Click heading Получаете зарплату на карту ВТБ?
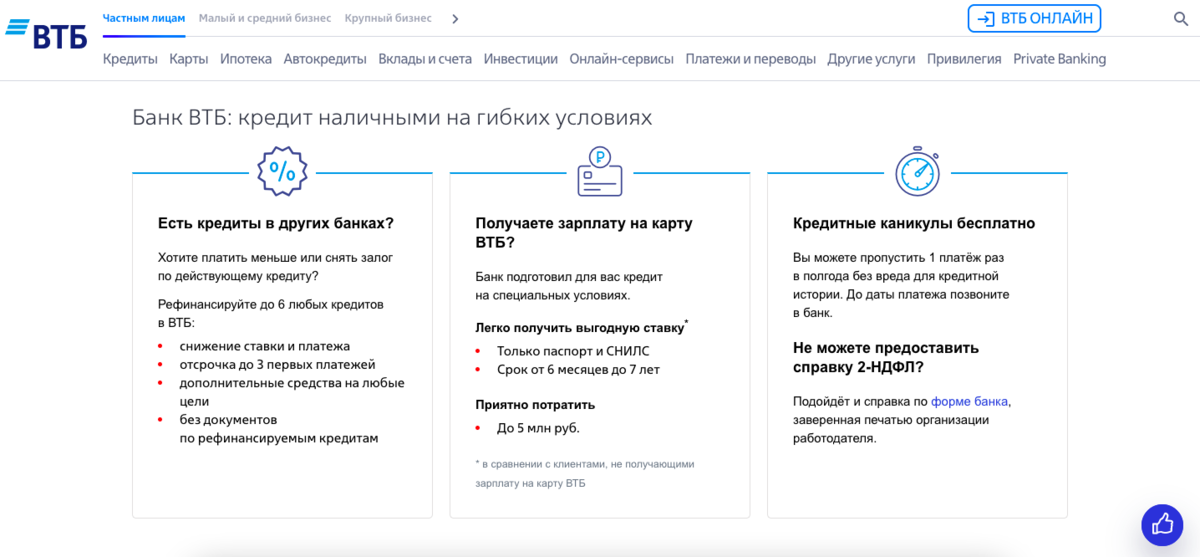The image size is (1200, 557). pyautogui.click(x=584, y=233)
